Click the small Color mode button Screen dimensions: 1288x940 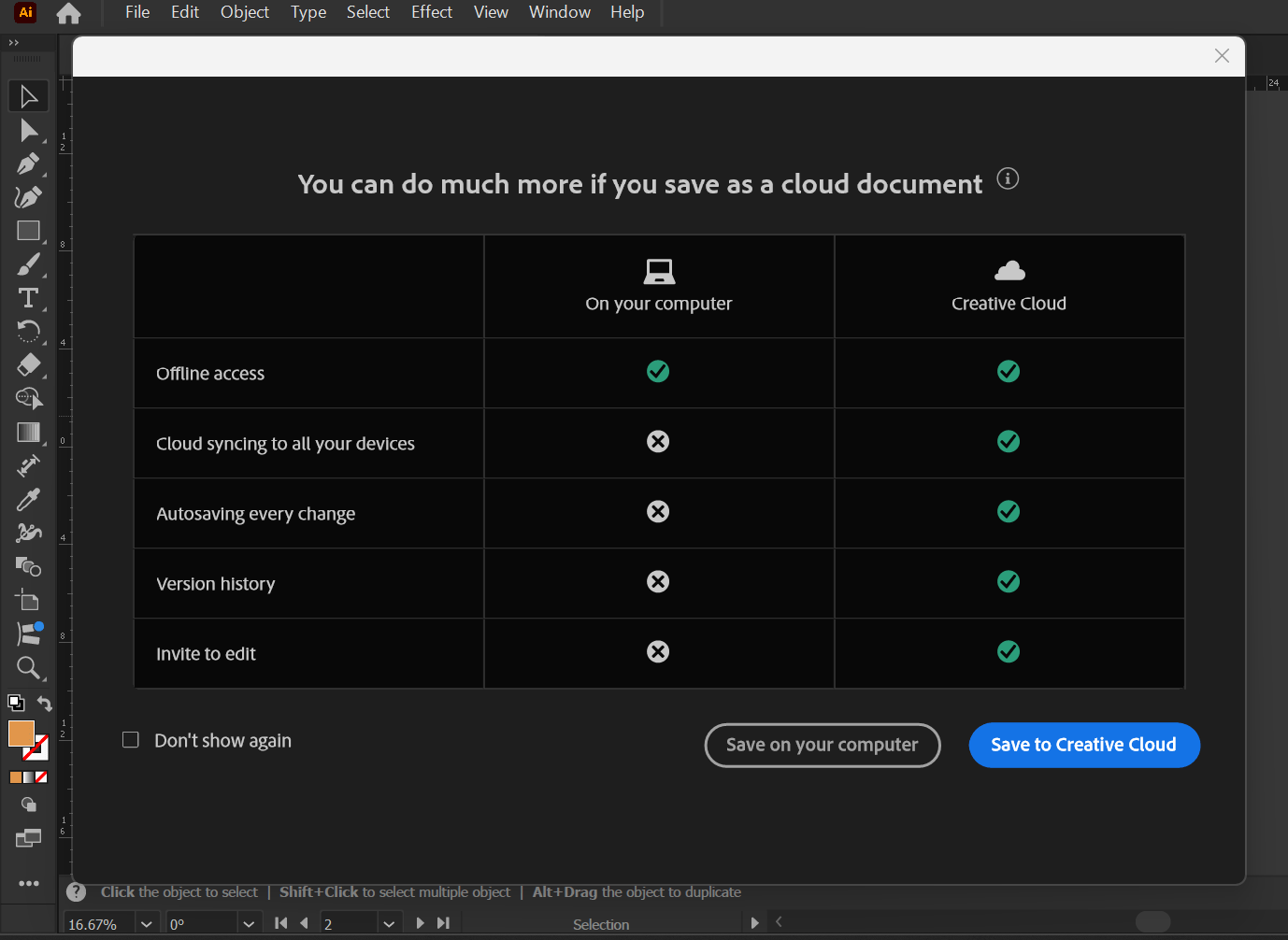coord(16,777)
